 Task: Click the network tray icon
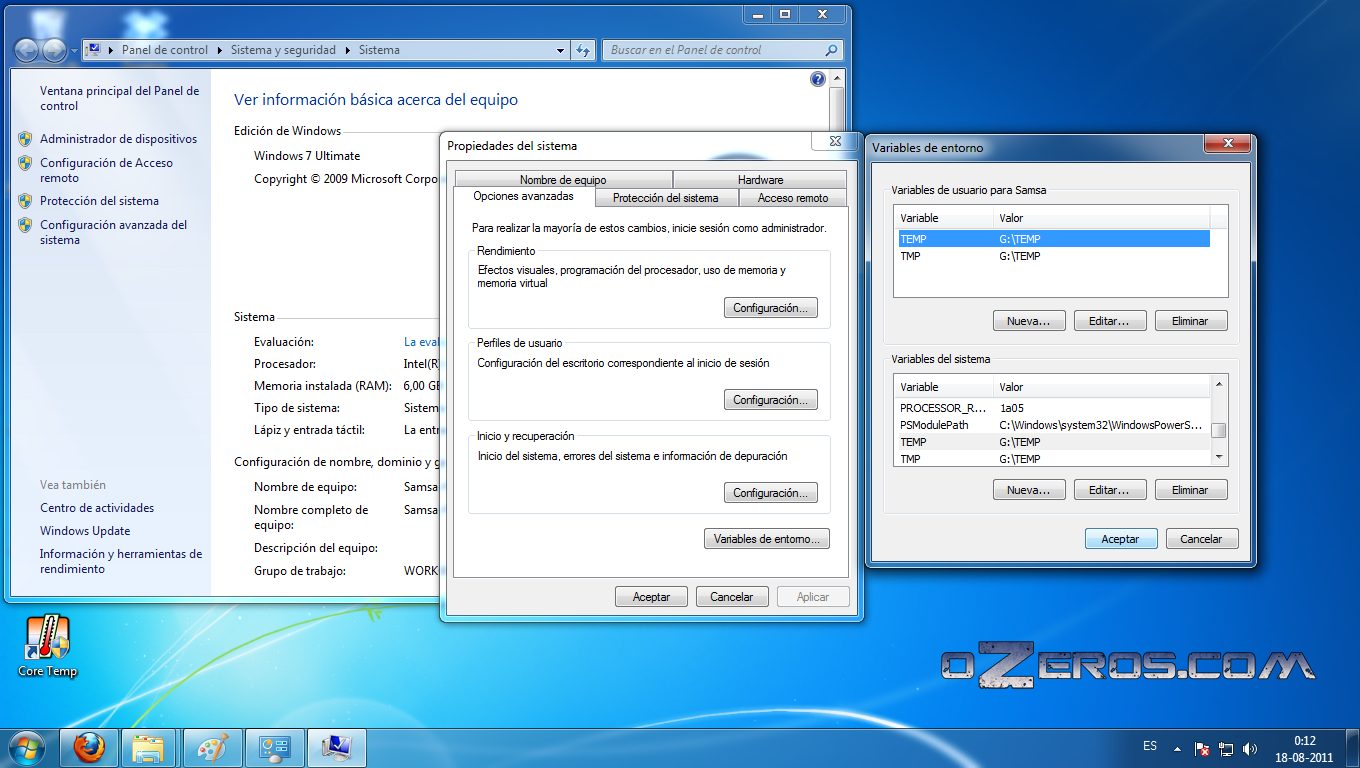point(1227,748)
